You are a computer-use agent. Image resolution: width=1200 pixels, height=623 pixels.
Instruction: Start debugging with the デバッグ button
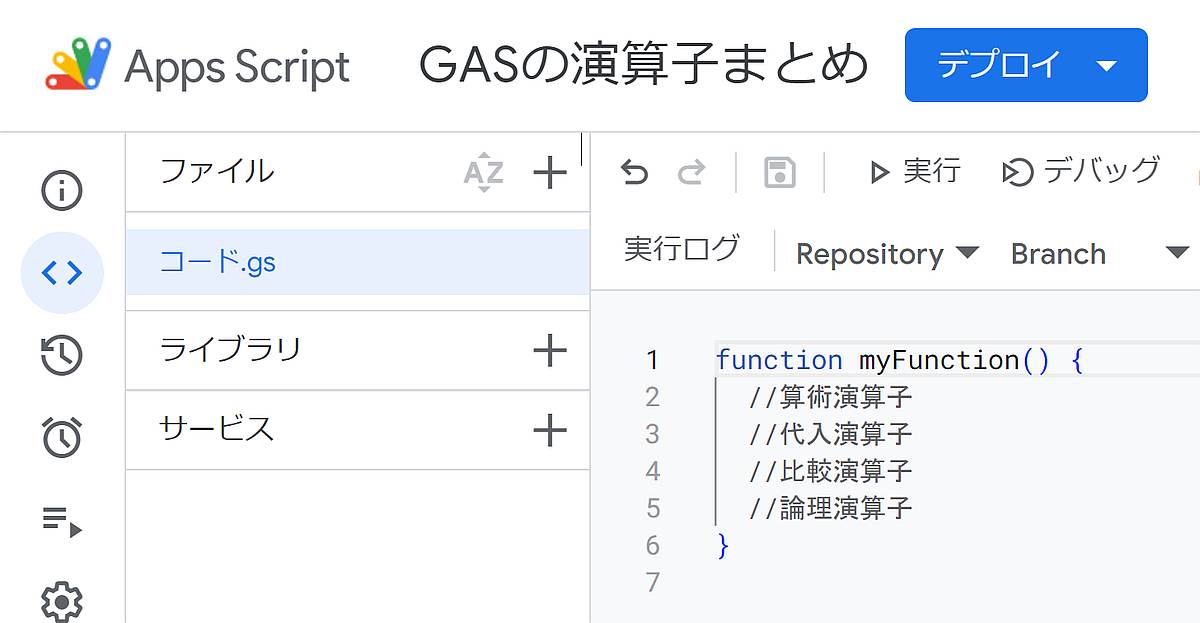[x=1078, y=171]
